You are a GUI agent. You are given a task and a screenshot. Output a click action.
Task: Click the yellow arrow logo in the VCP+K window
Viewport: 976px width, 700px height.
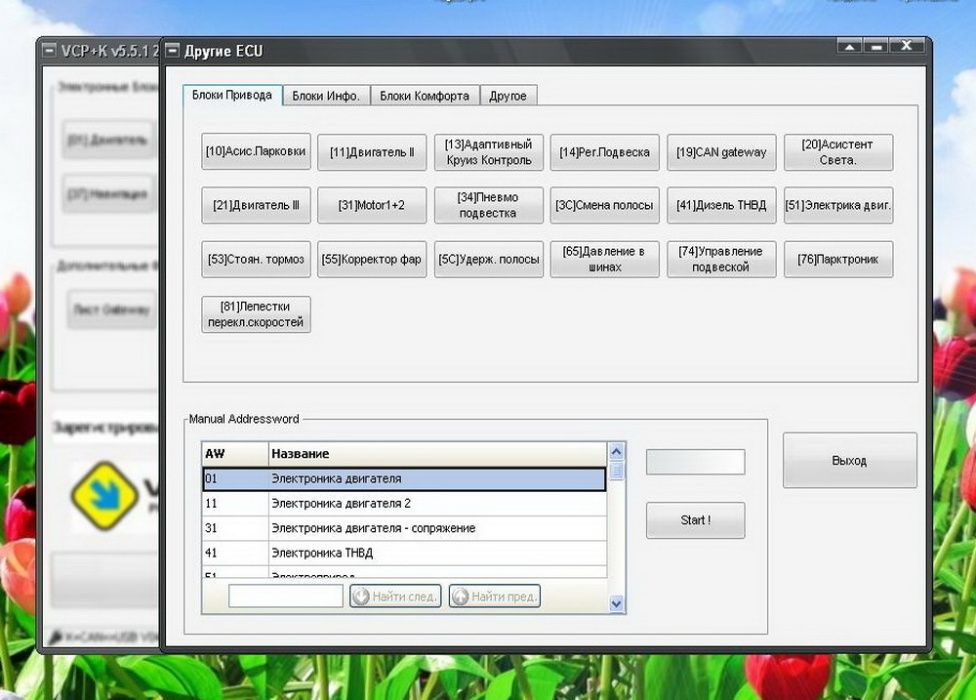(104, 496)
